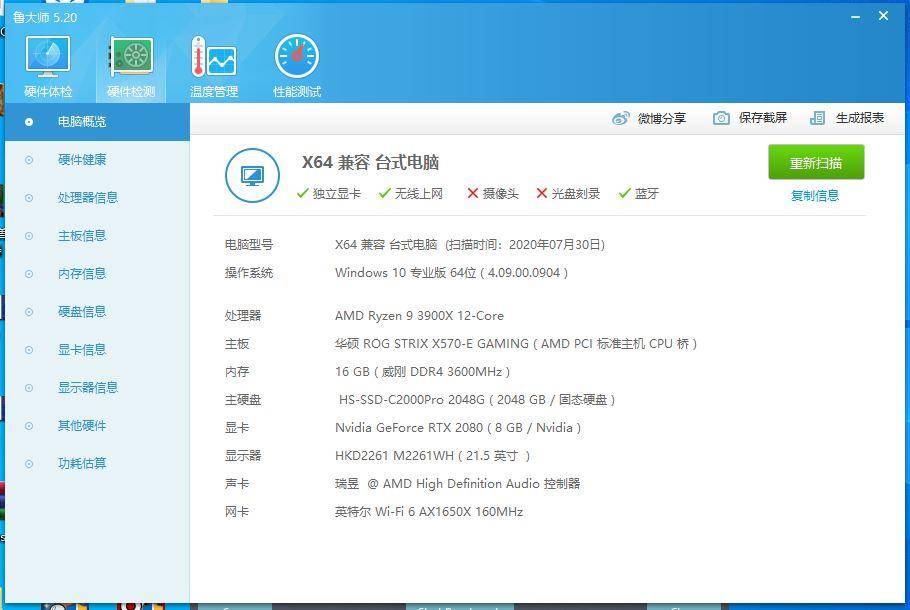Click the 'AMD Ryzen 9 3900X 12-Core' value
Image resolution: width=910 pixels, height=610 pixels.
coord(419,316)
